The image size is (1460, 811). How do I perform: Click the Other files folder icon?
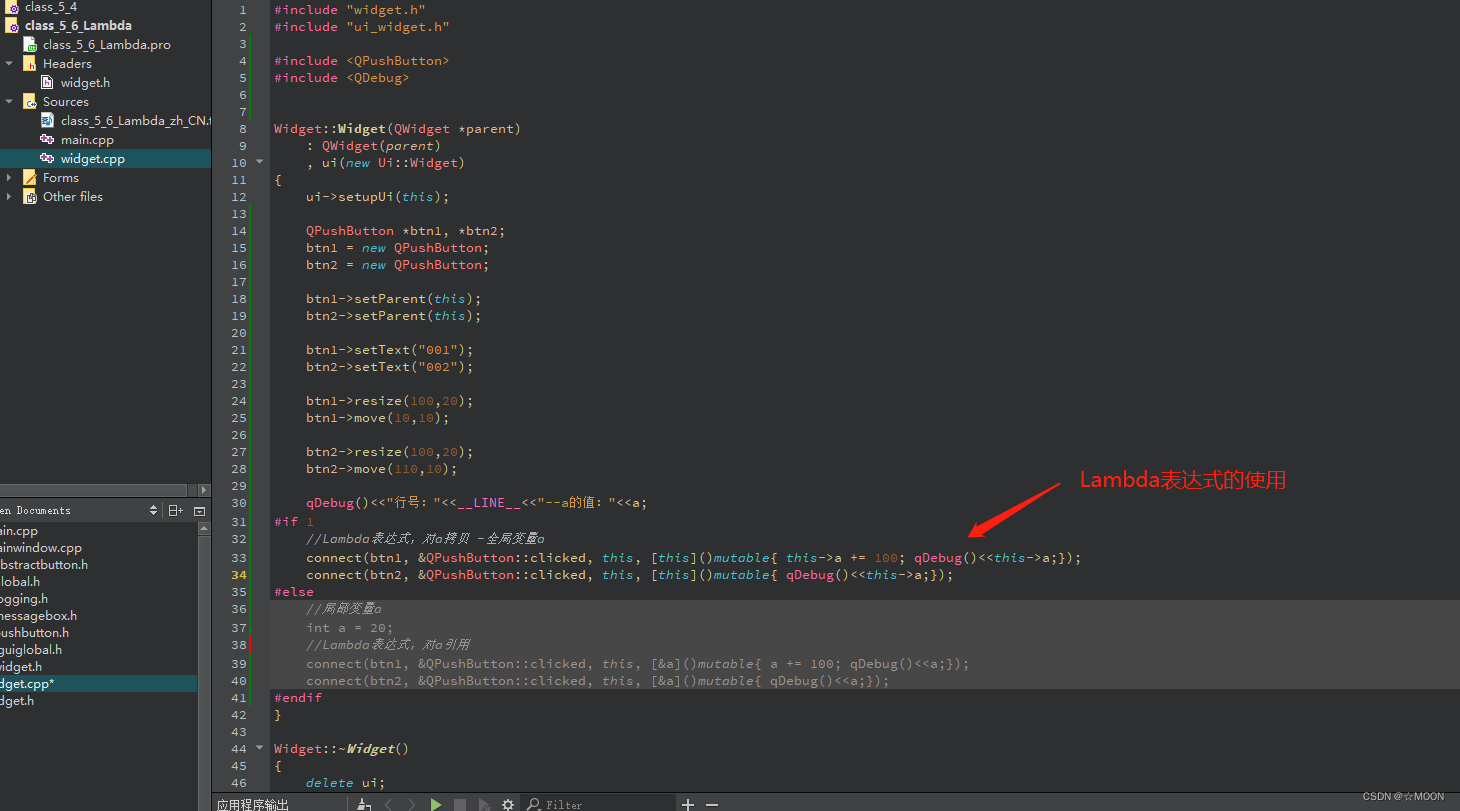click(x=30, y=196)
